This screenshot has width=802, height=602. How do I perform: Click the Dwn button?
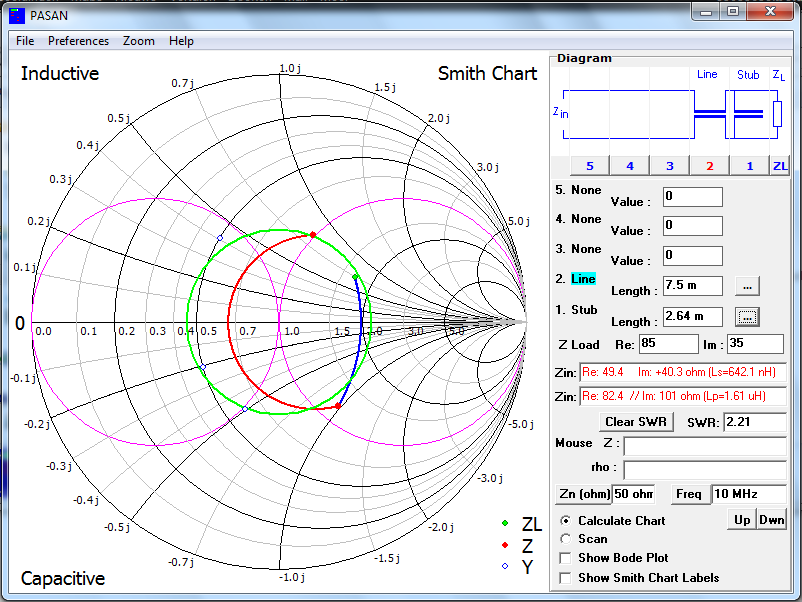[771, 520]
